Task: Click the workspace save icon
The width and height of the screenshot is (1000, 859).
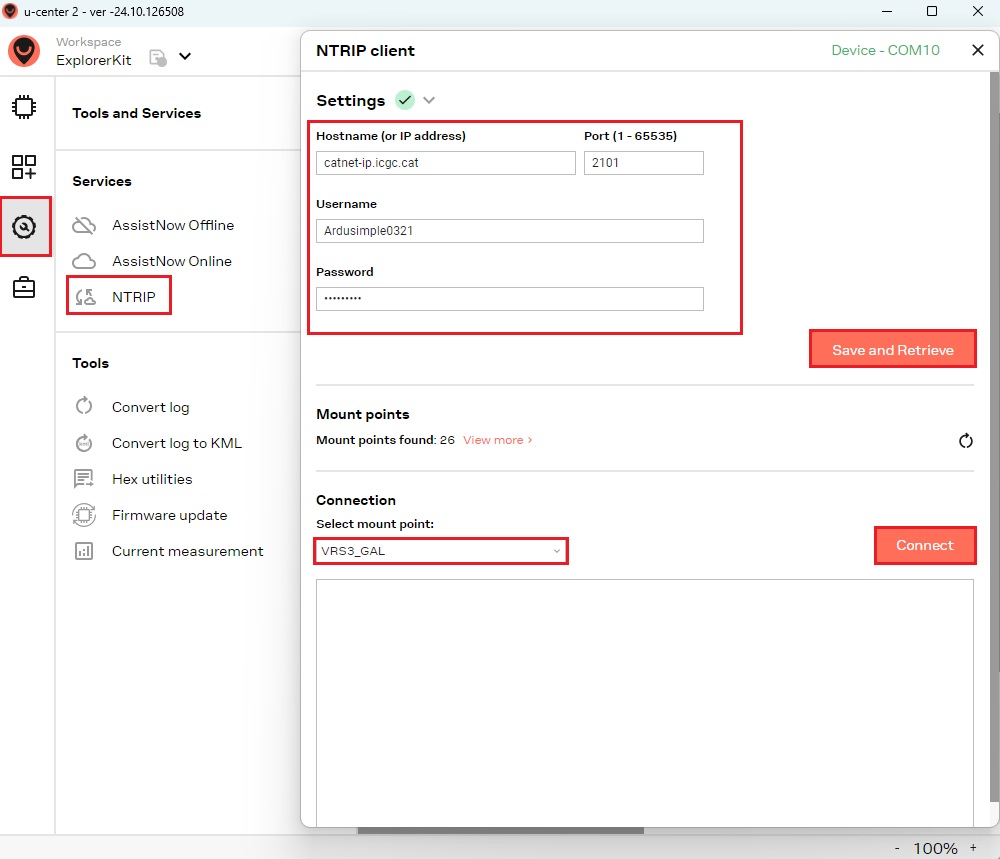Action: (x=158, y=57)
